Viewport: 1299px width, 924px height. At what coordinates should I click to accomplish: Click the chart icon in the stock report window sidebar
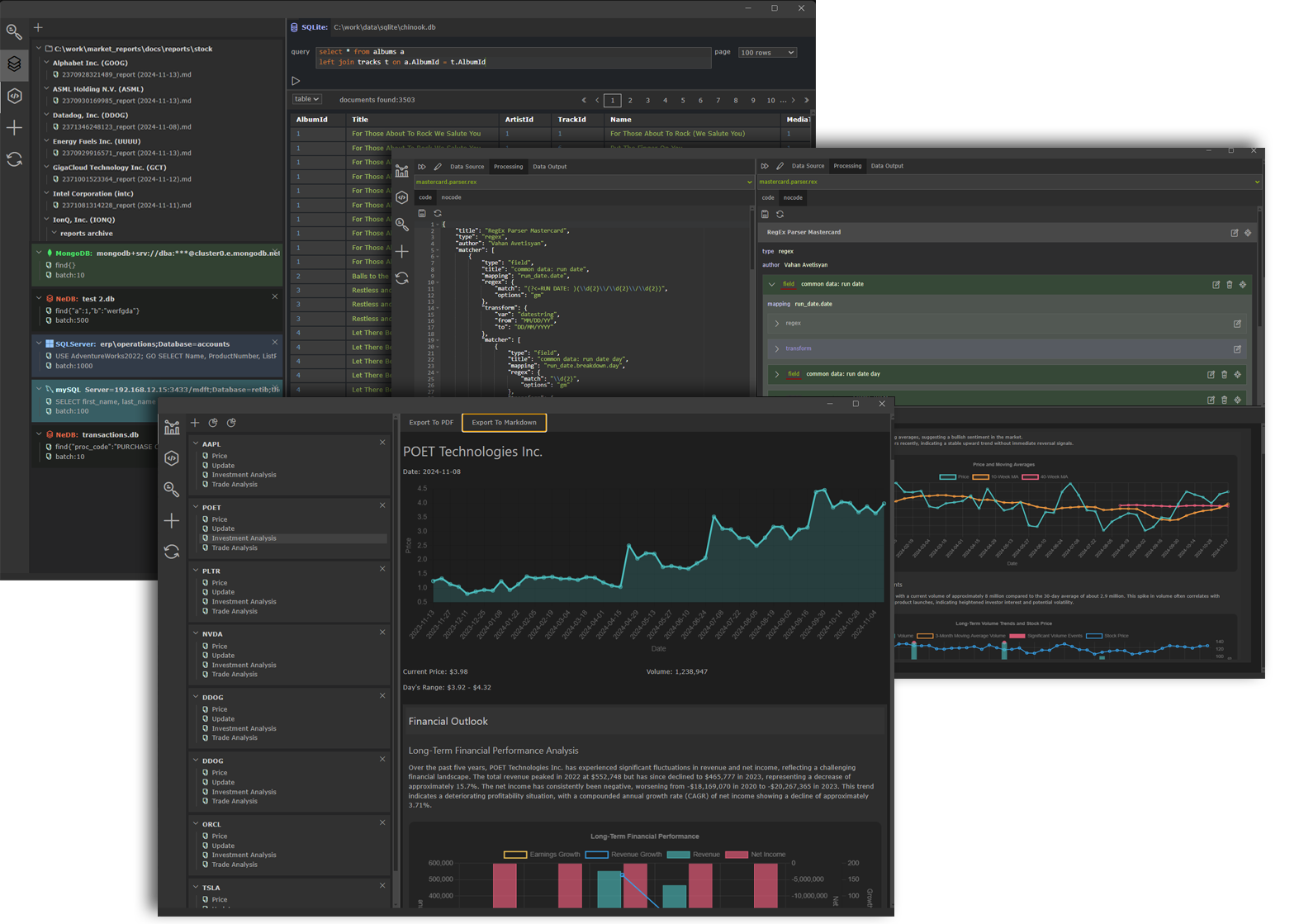172,427
